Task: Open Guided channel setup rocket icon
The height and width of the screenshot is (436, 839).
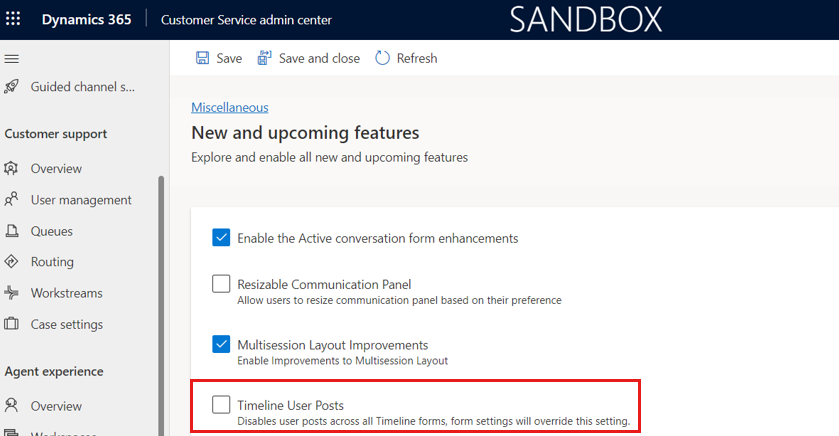Action: click(11, 87)
